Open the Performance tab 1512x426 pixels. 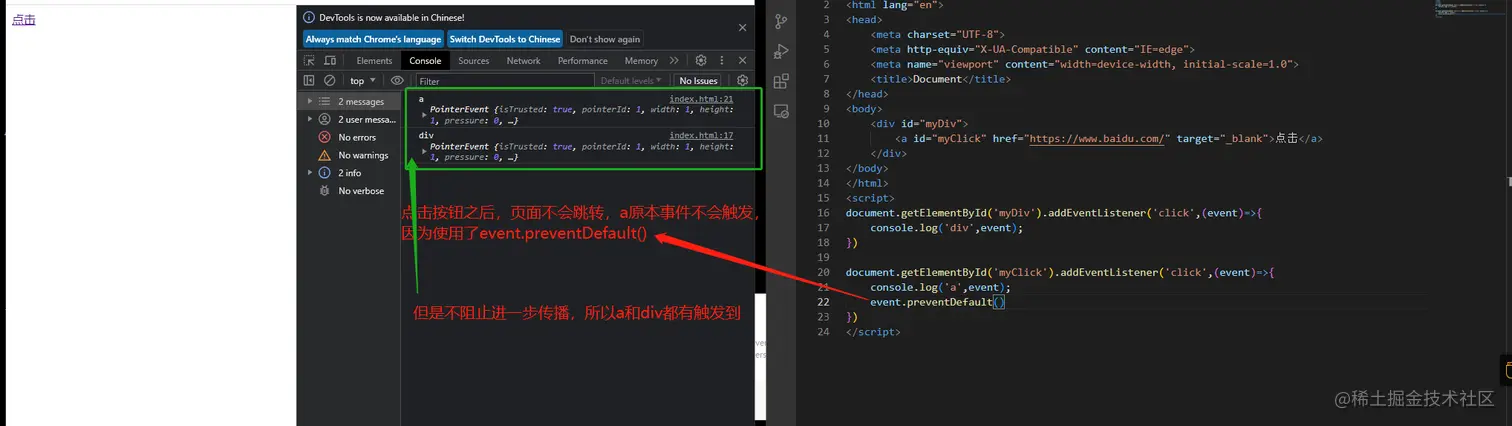tap(583, 61)
